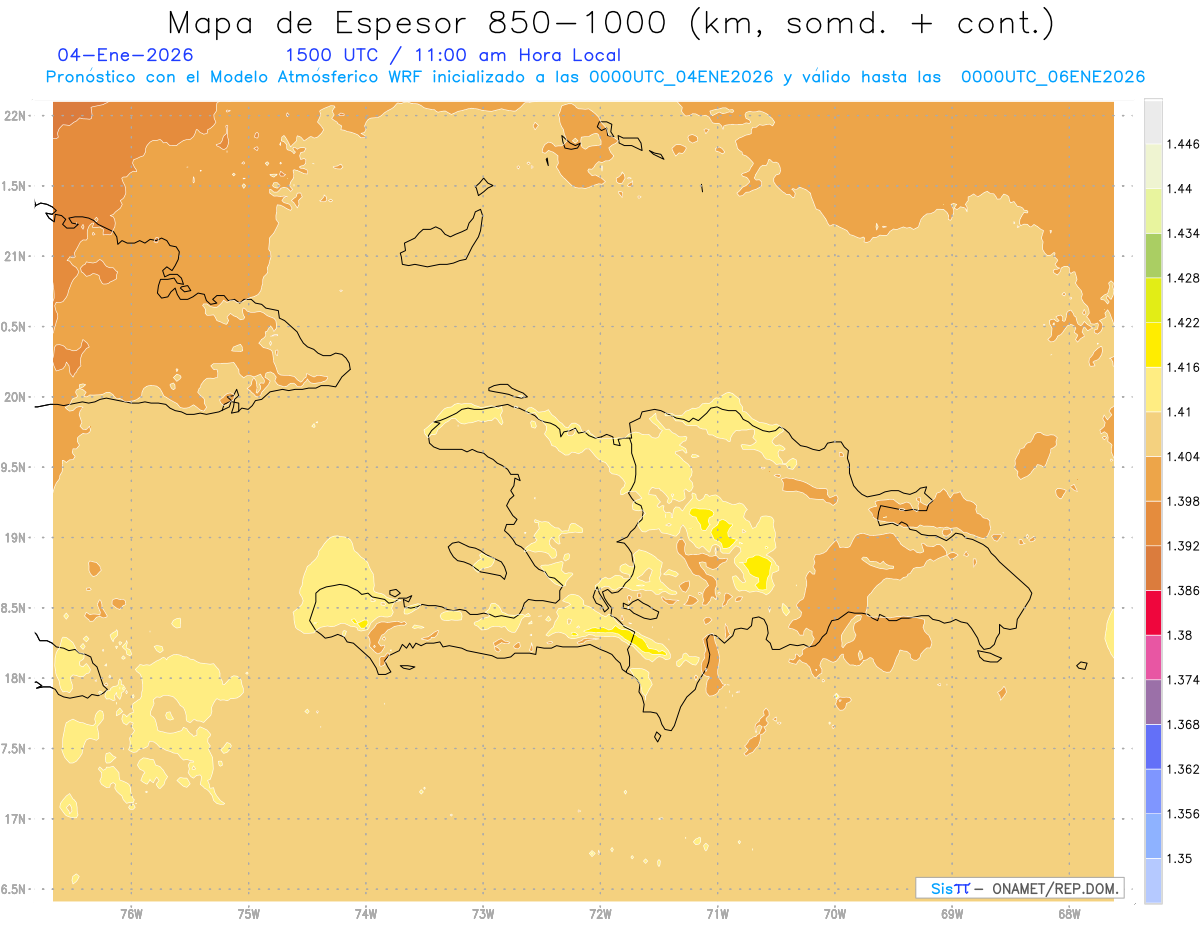Click the legend value 1.428

(x=1182, y=278)
